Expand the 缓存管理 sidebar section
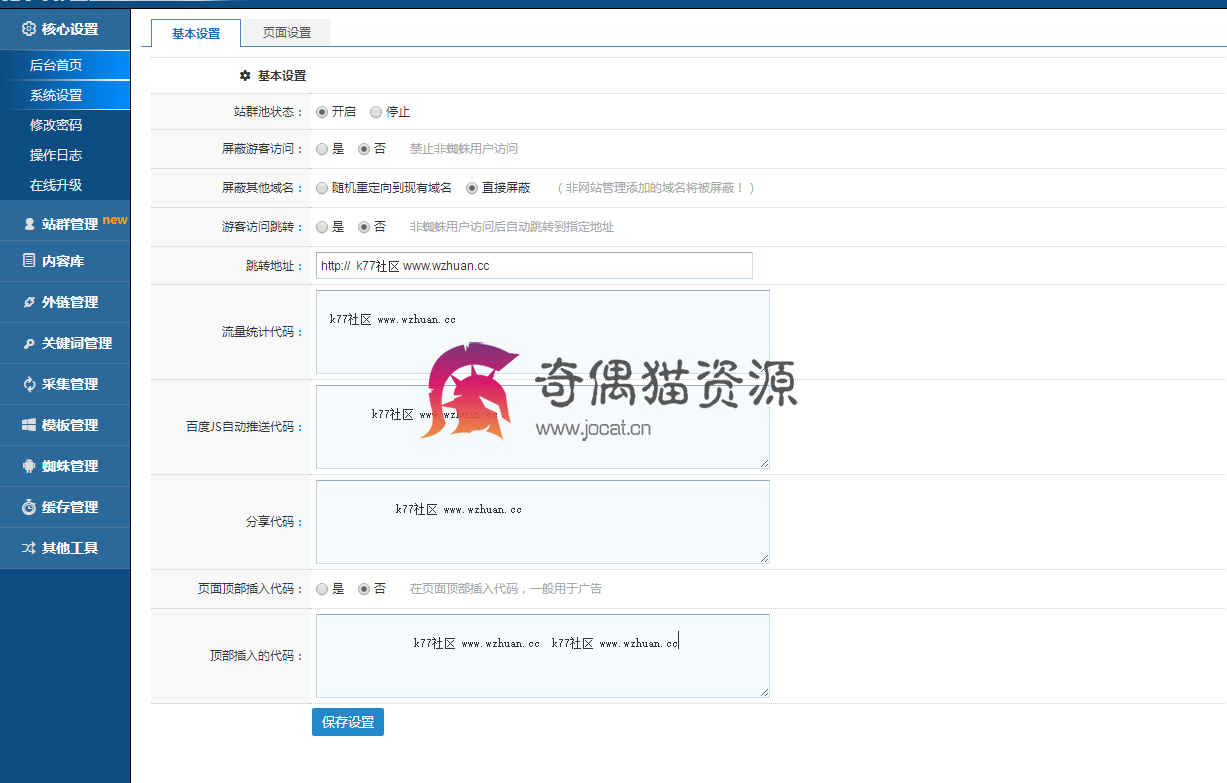Image resolution: width=1227 pixels, height=783 pixels. pos(65,507)
